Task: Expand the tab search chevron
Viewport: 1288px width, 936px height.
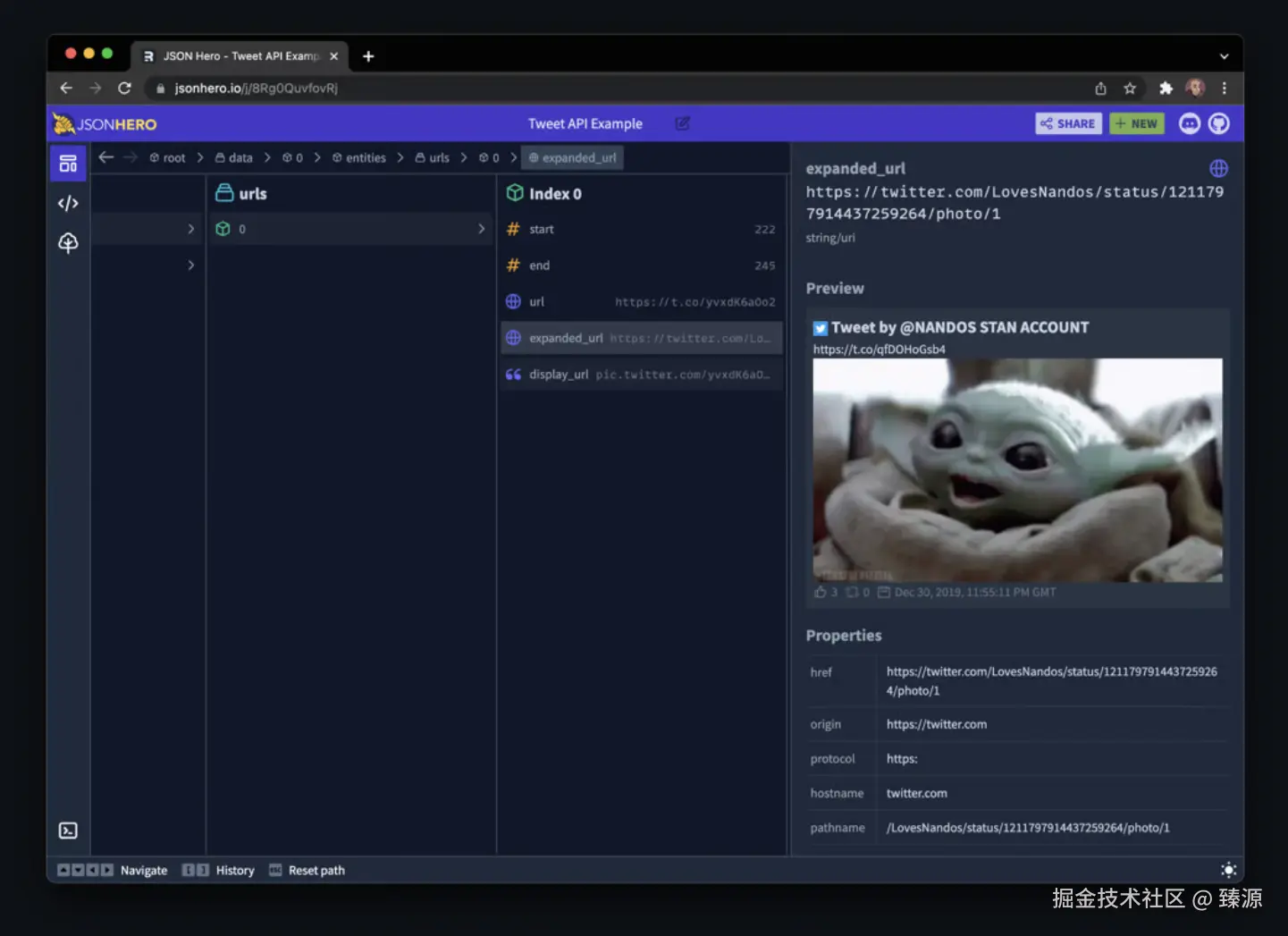Action: (1224, 56)
